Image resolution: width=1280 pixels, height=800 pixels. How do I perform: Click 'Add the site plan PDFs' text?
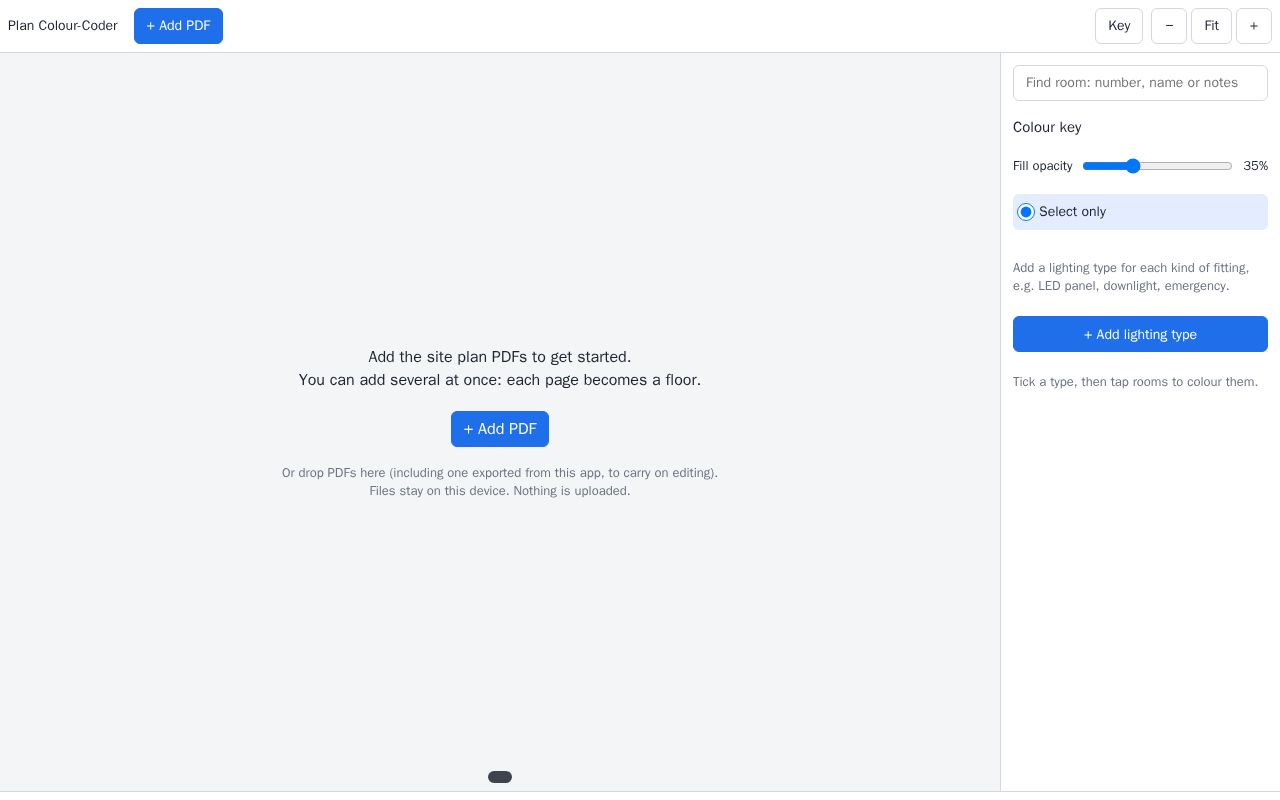500,357
